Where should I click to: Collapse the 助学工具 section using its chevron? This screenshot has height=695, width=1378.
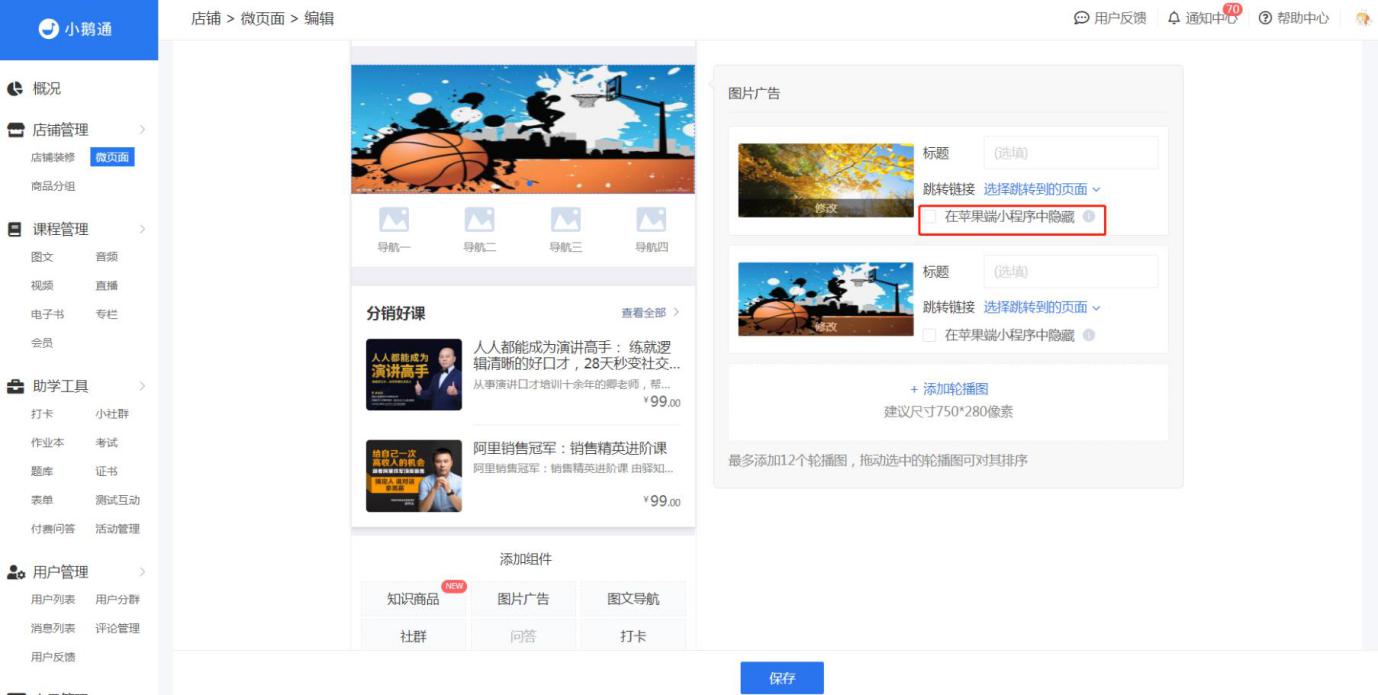[142, 386]
